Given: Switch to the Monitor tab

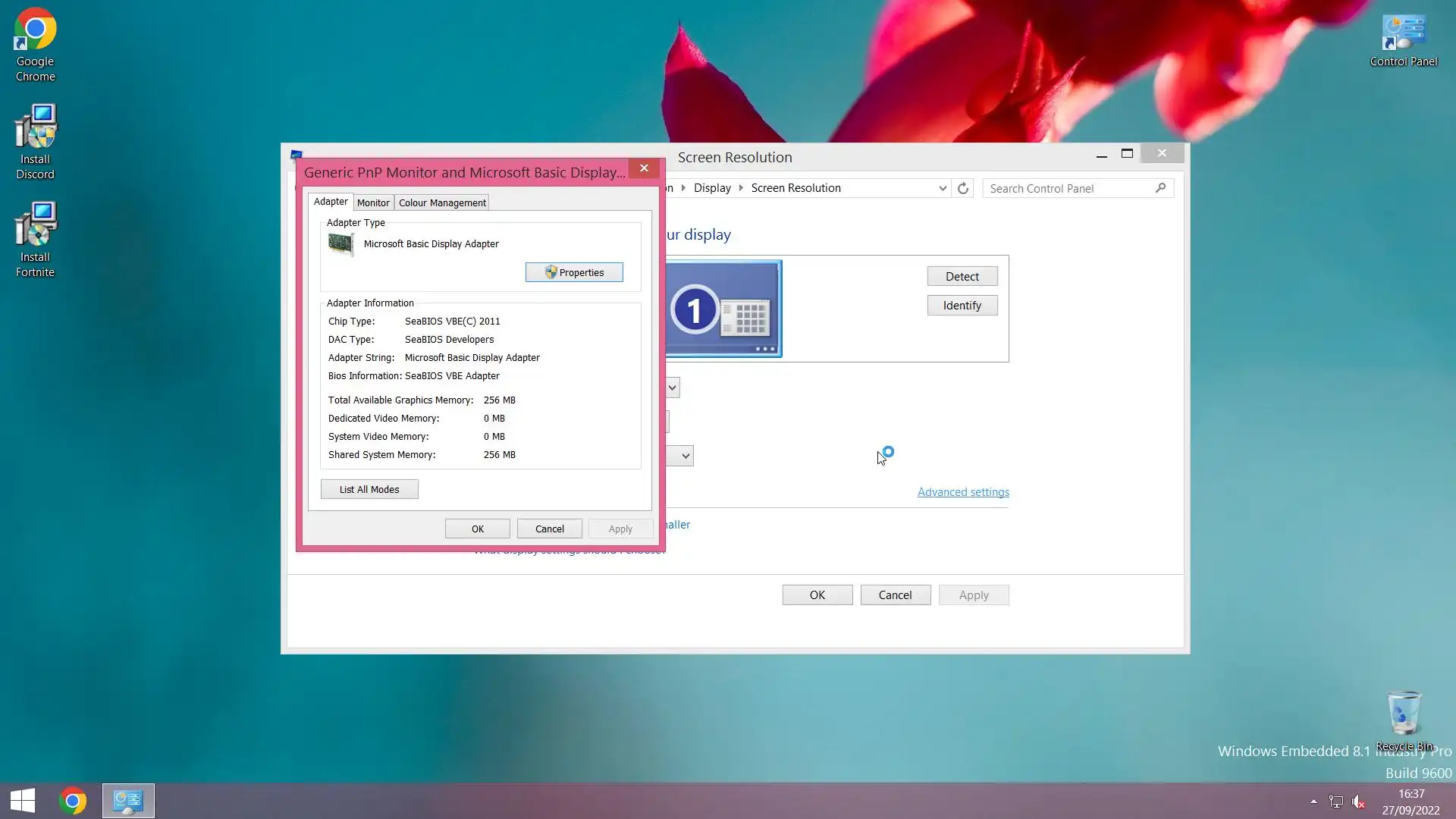Looking at the screenshot, I should coord(373,202).
